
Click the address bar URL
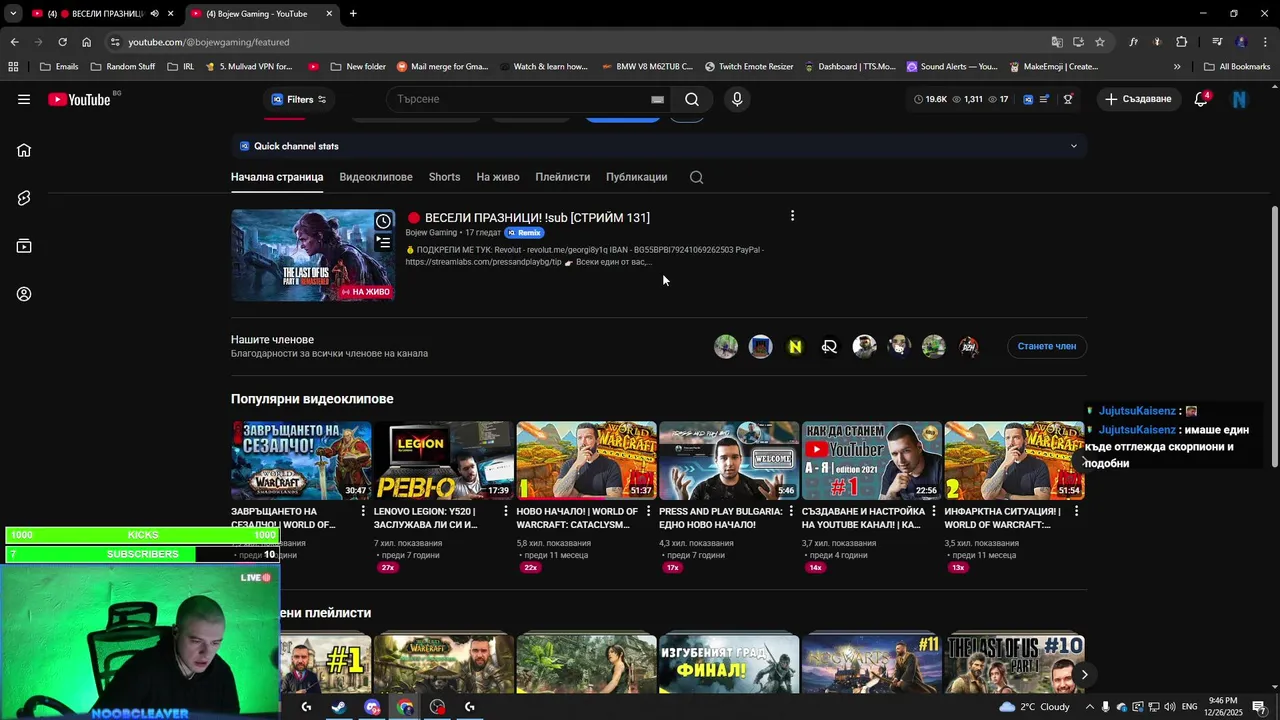[x=208, y=42]
